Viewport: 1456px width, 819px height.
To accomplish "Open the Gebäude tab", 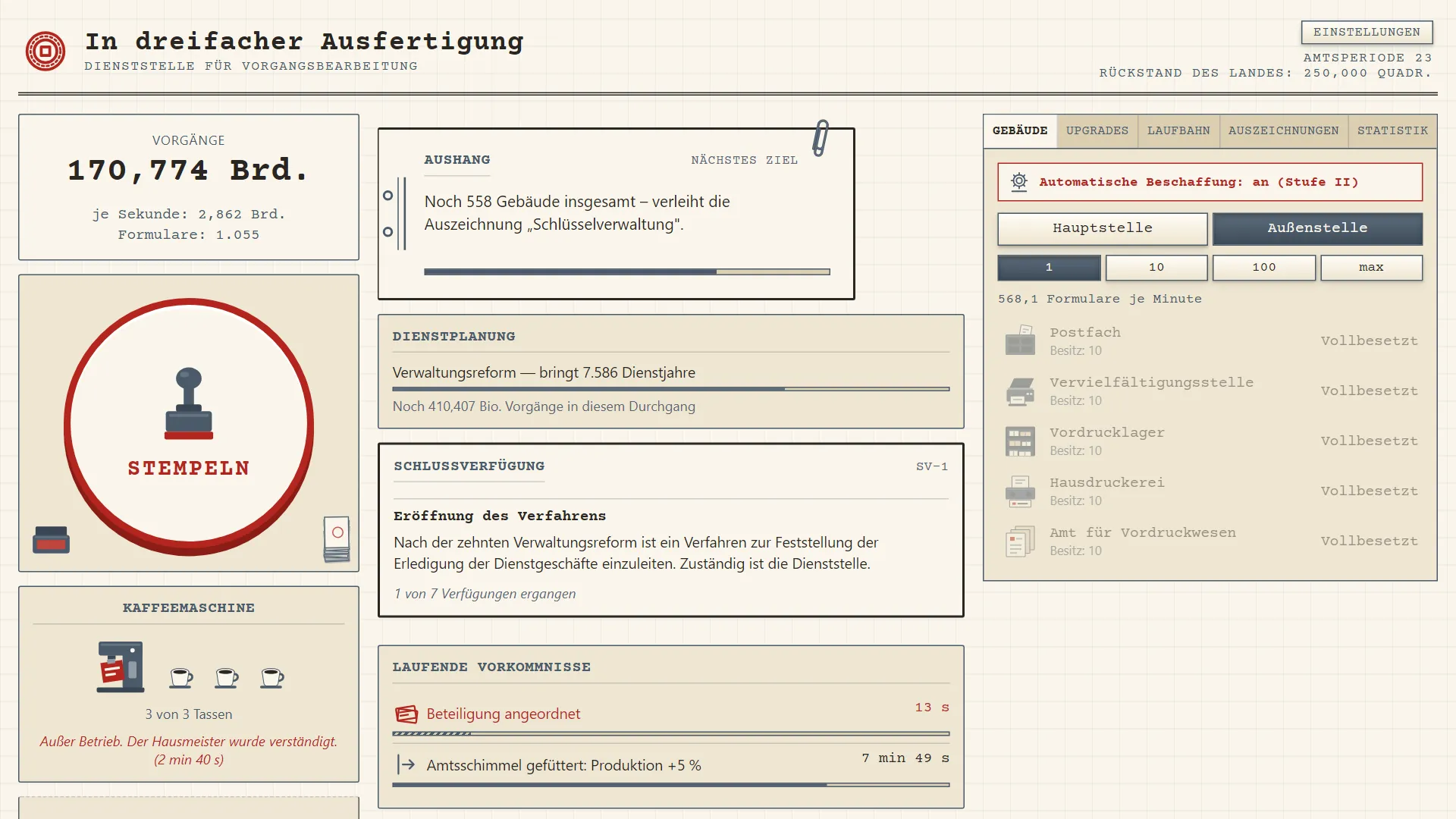I will (x=1020, y=130).
